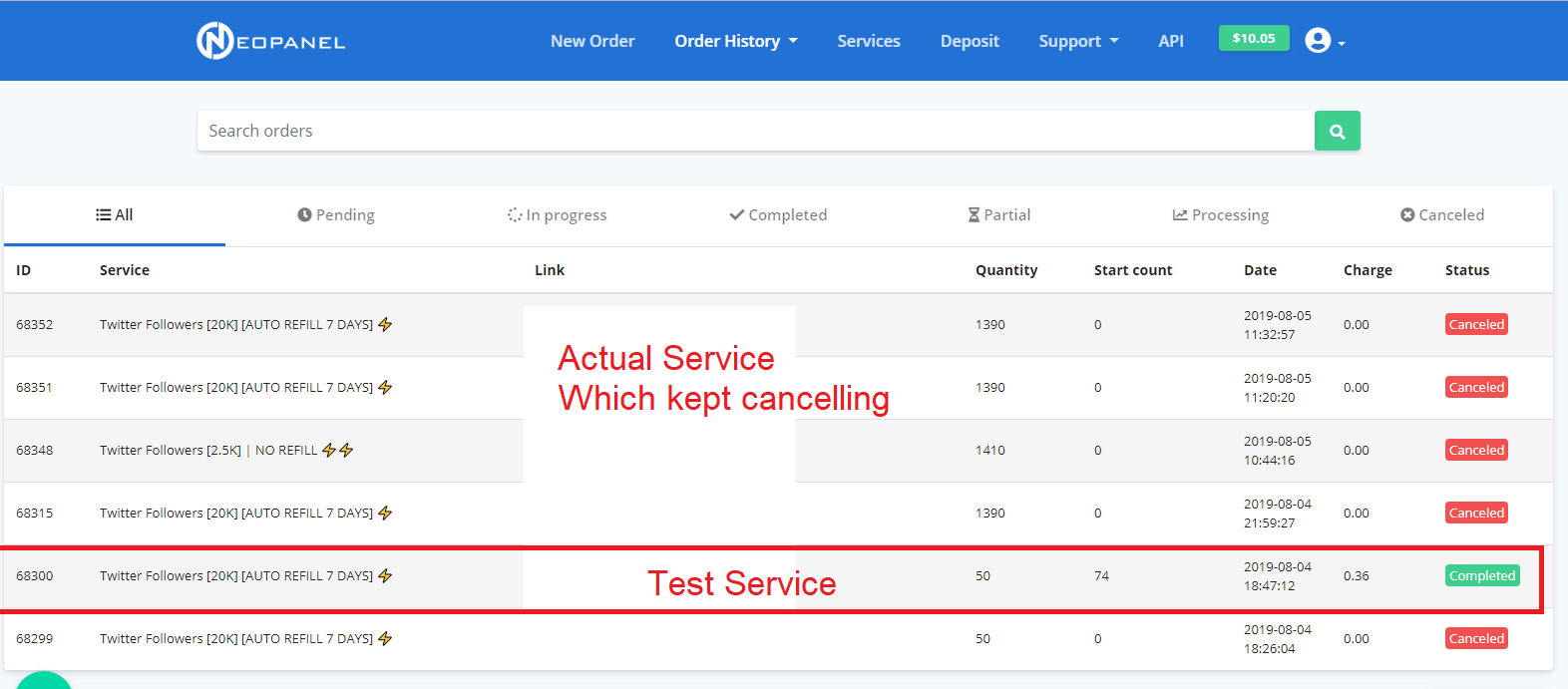Click the Link column header

click(x=550, y=270)
